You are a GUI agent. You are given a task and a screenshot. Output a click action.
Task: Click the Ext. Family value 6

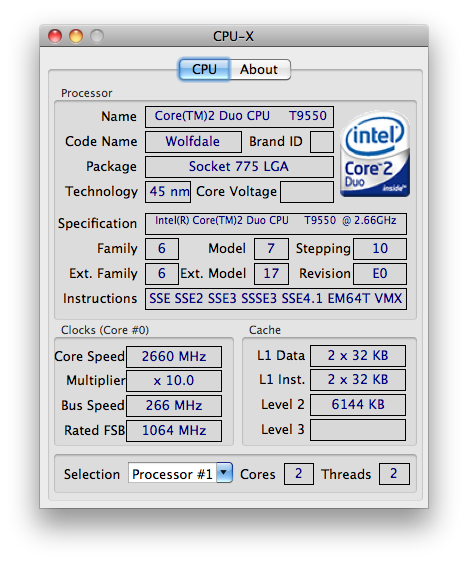[162, 274]
